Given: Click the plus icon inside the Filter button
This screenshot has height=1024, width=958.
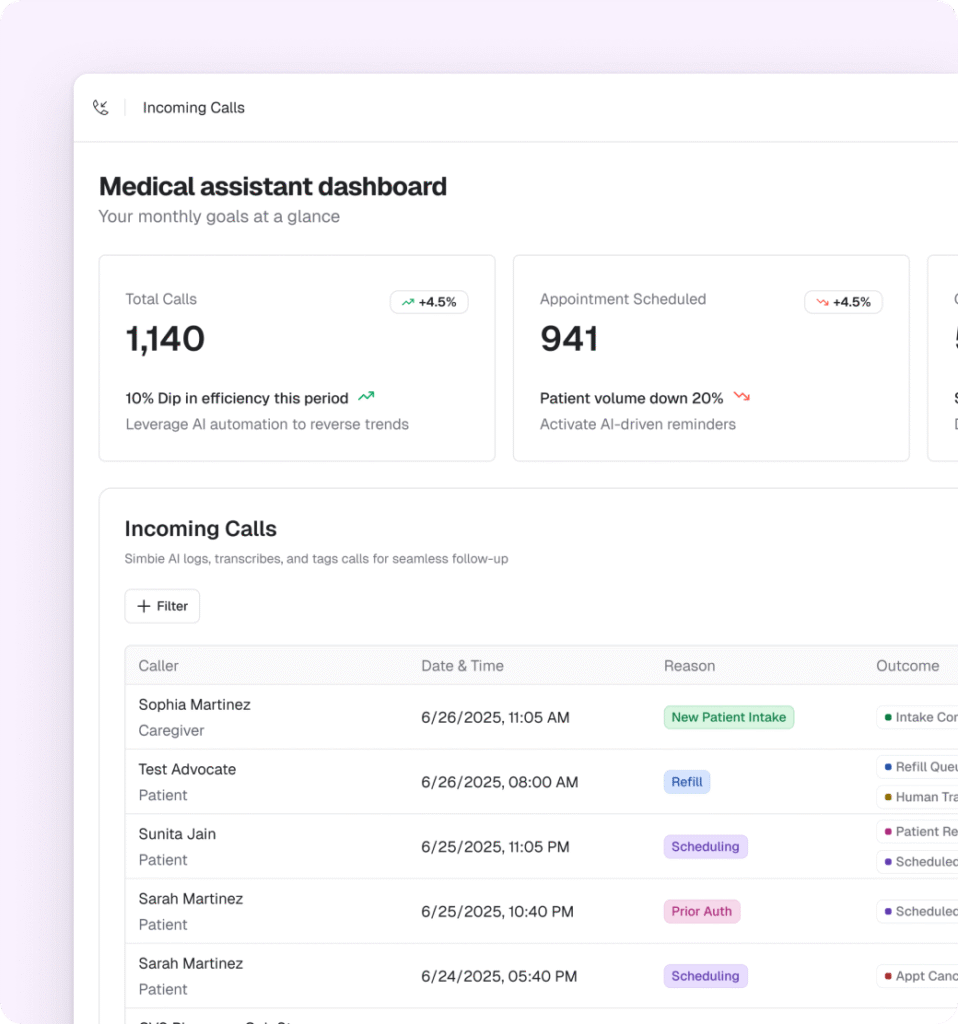Looking at the screenshot, I should click(x=142, y=605).
